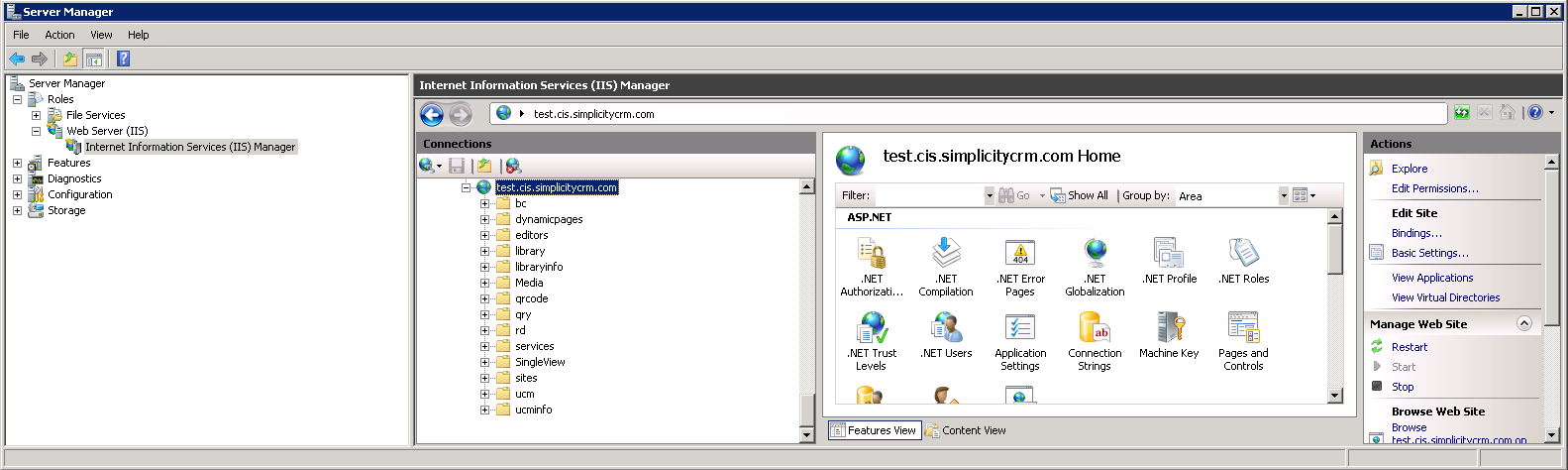Image resolution: width=1568 pixels, height=470 pixels.
Task: Open the Action menu
Action: coord(59,35)
